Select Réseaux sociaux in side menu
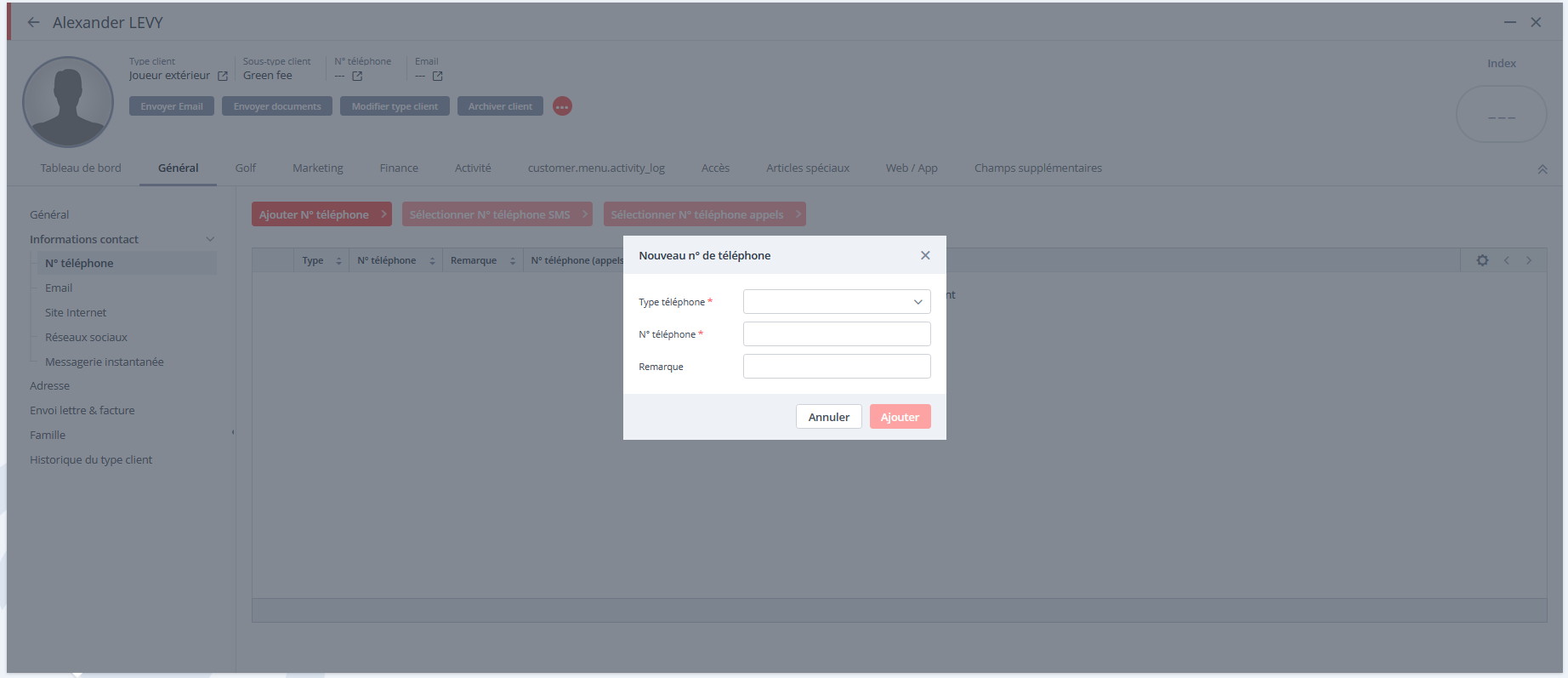The image size is (1568, 678). (86, 338)
